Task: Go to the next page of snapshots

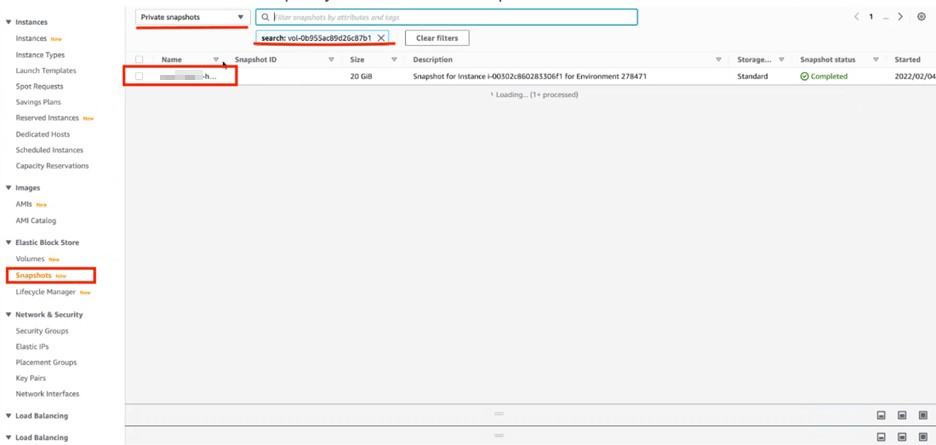Action: coord(900,17)
